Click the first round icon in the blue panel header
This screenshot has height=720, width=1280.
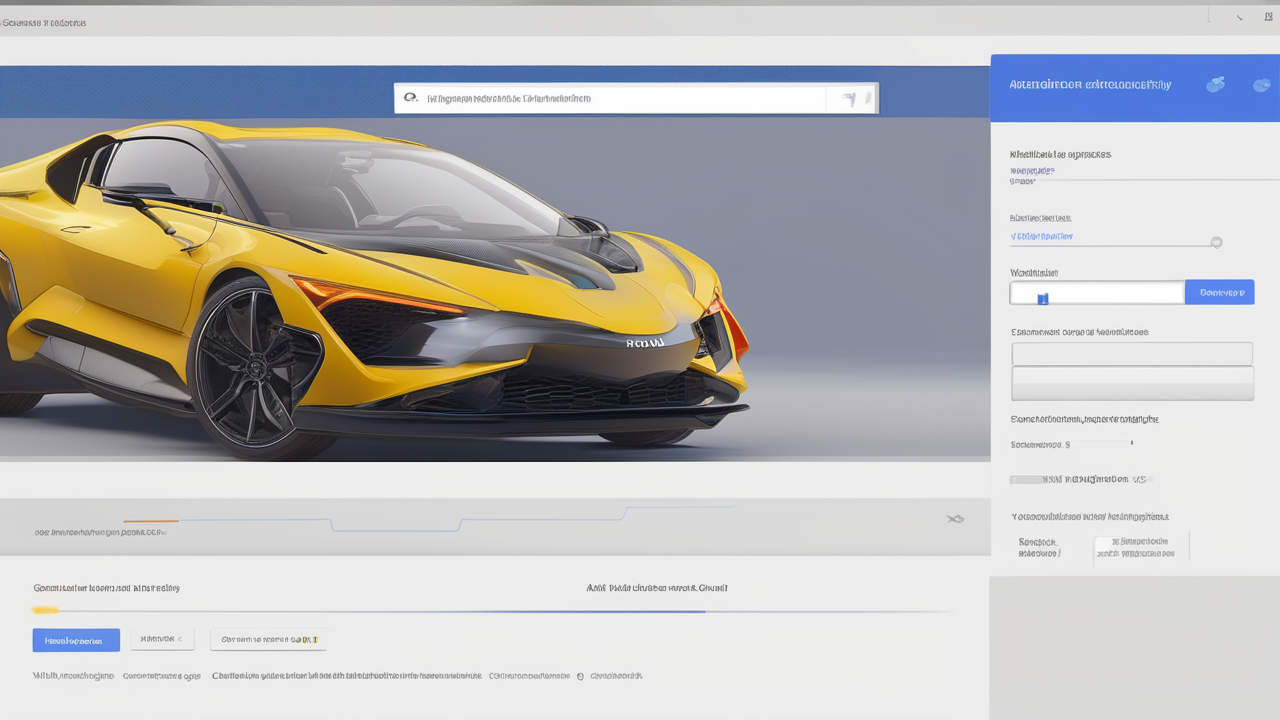point(1215,85)
